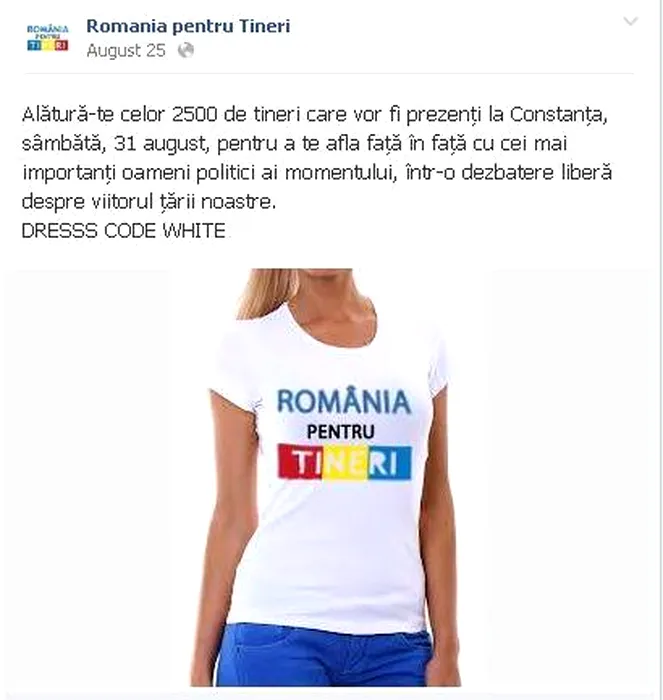Image resolution: width=663 pixels, height=700 pixels.
Task: Click the blue RI block in the shirt logo
Action: coord(389,462)
